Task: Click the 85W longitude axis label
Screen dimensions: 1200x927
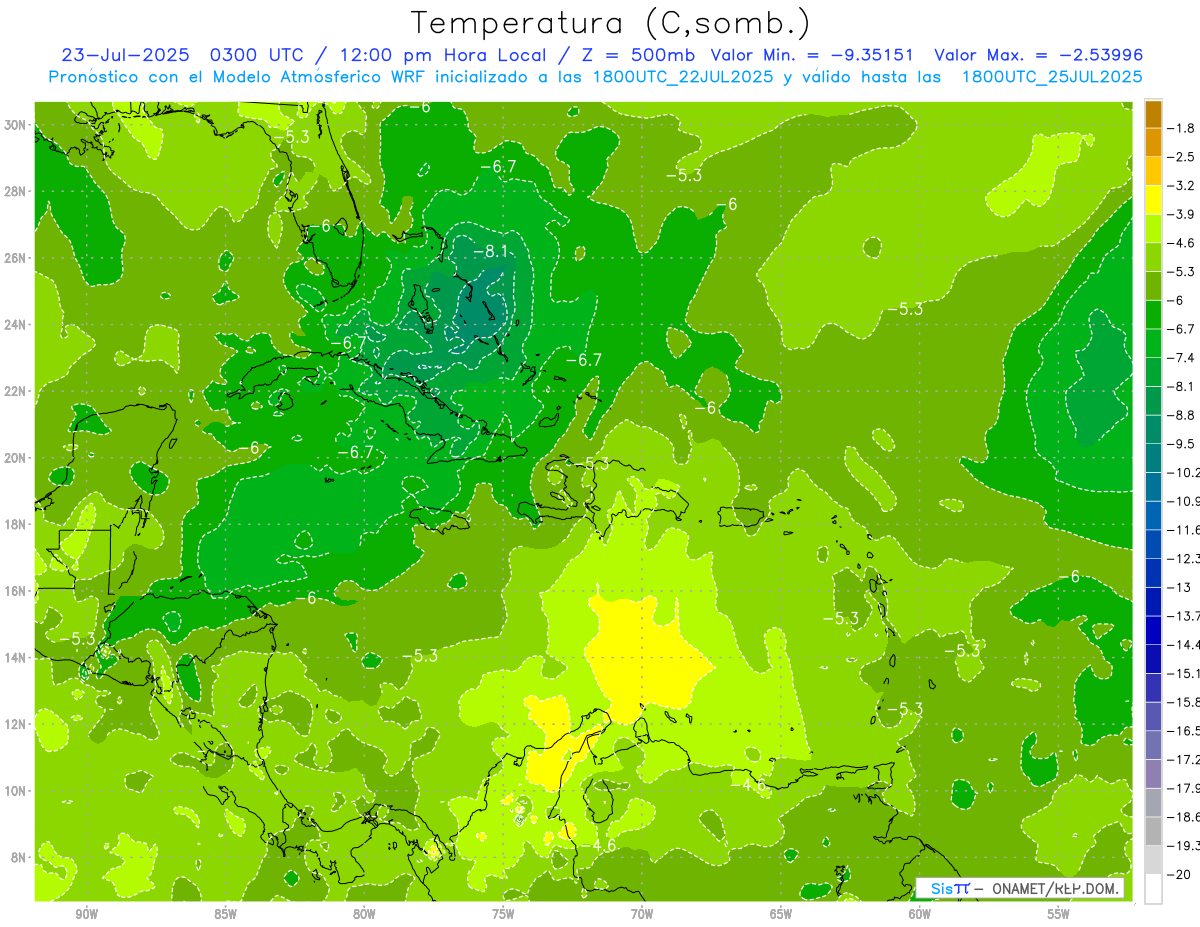Action: [x=225, y=914]
